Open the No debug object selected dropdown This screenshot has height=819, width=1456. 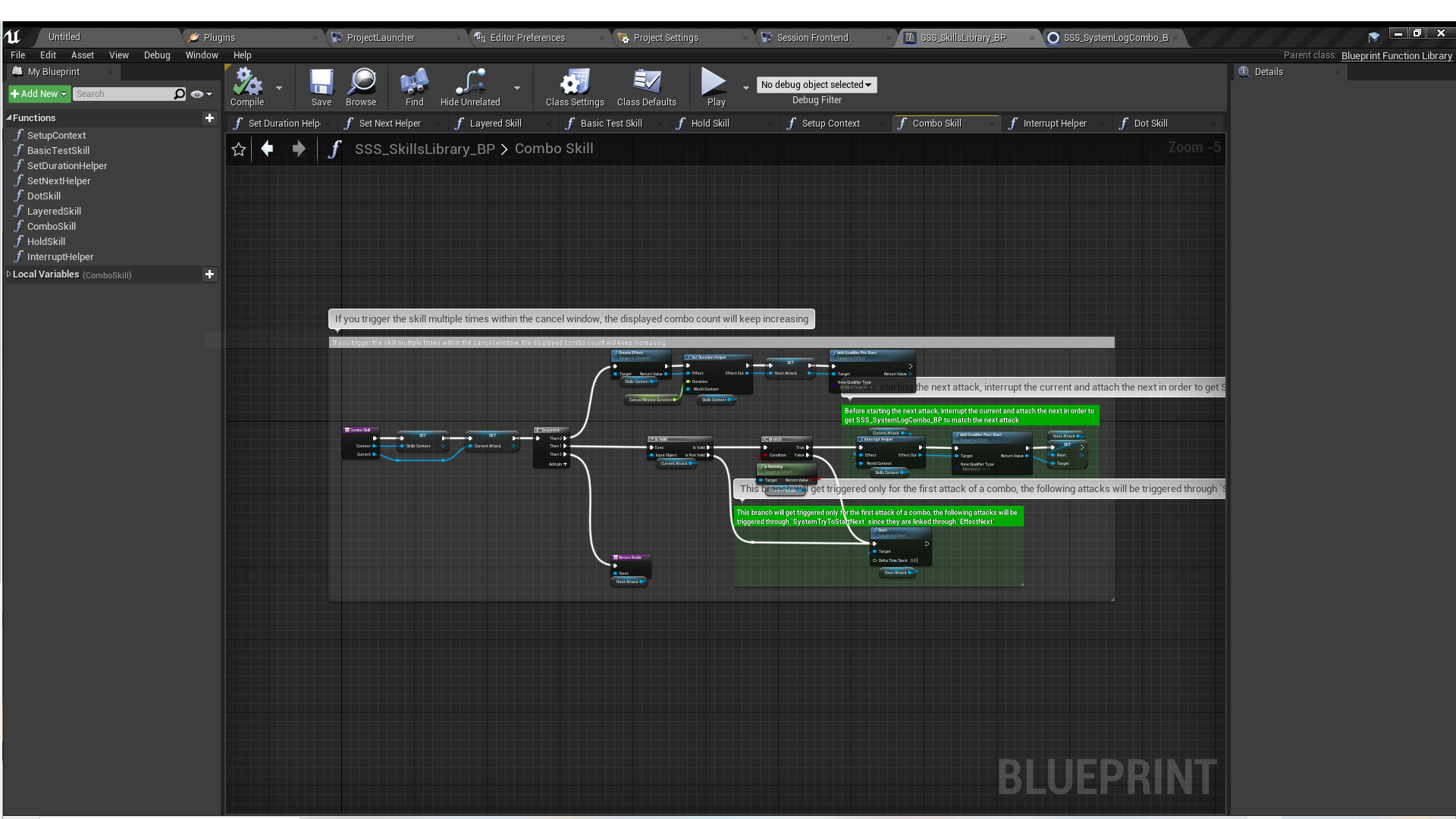816,84
